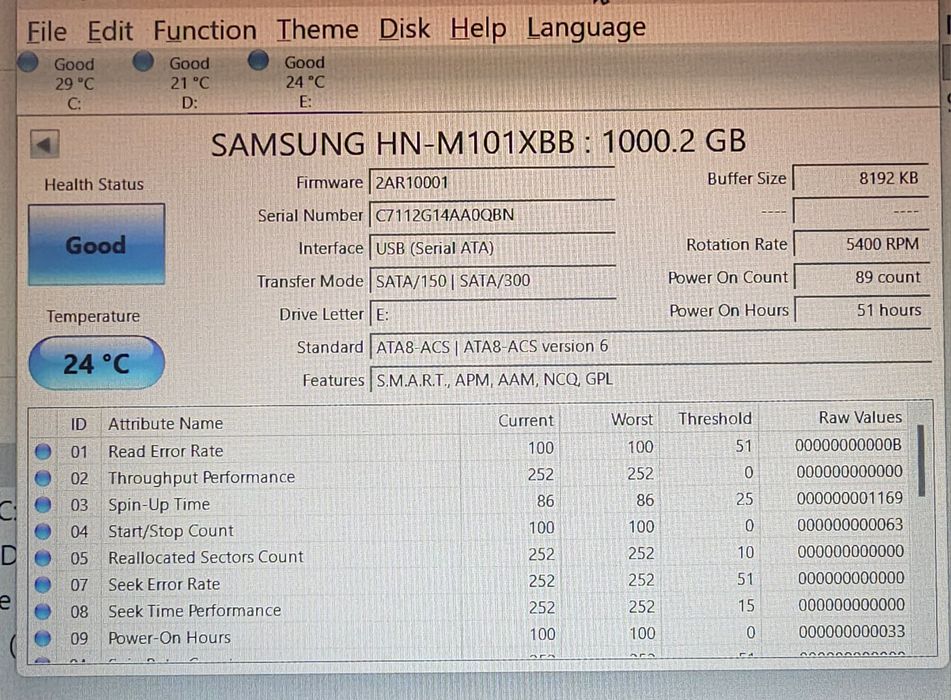Click raw value 000000000063
Image resolution: width=951 pixels, height=700 pixels.
coord(850,525)
